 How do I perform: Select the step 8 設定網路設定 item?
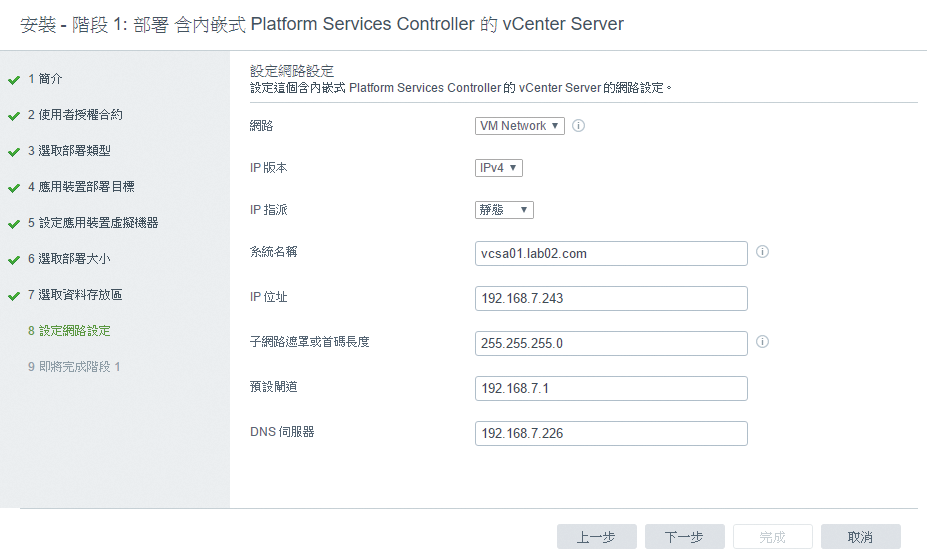coord(69,331)
